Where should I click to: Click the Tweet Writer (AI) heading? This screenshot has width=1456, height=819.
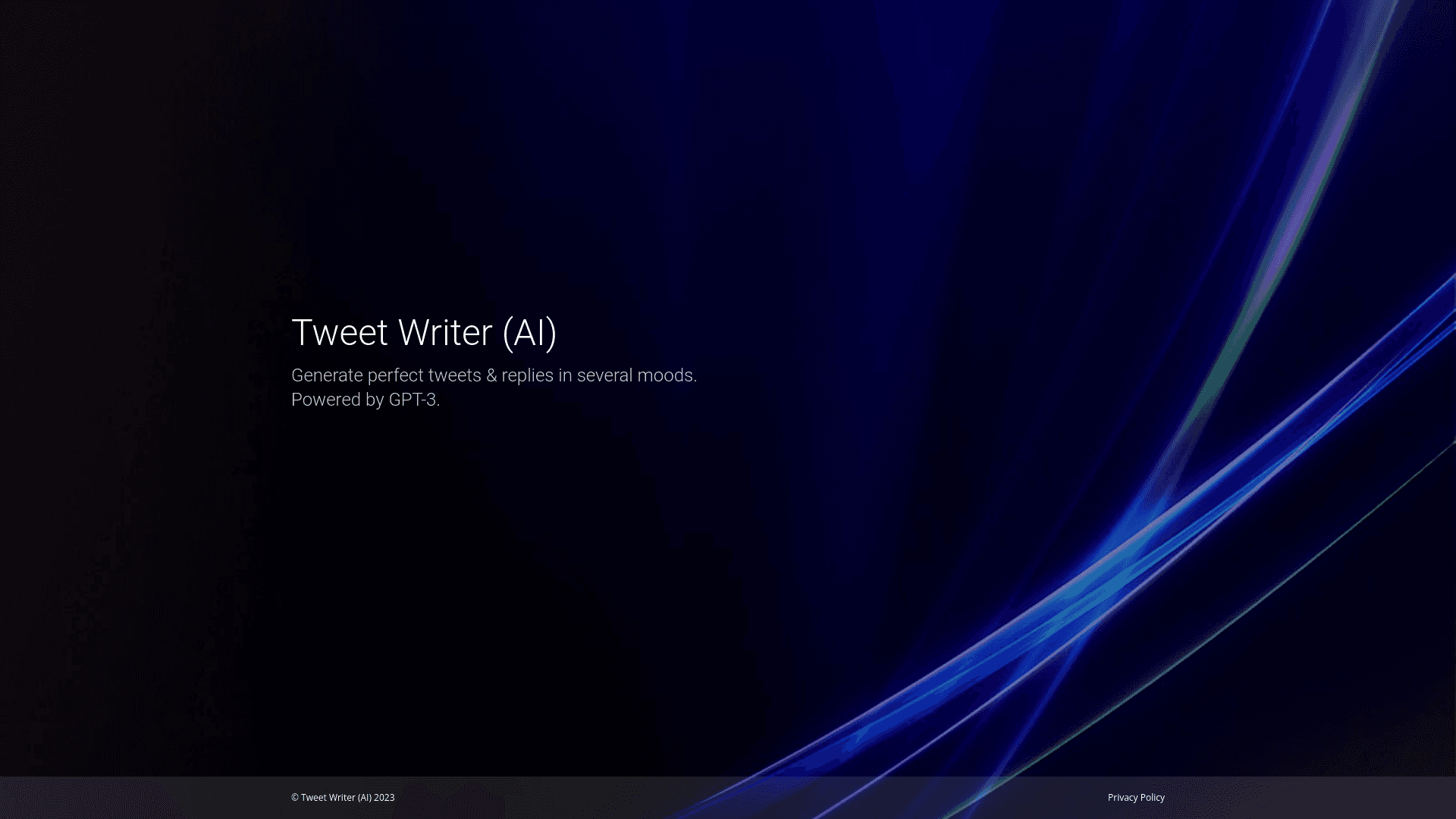pos(425,332)
